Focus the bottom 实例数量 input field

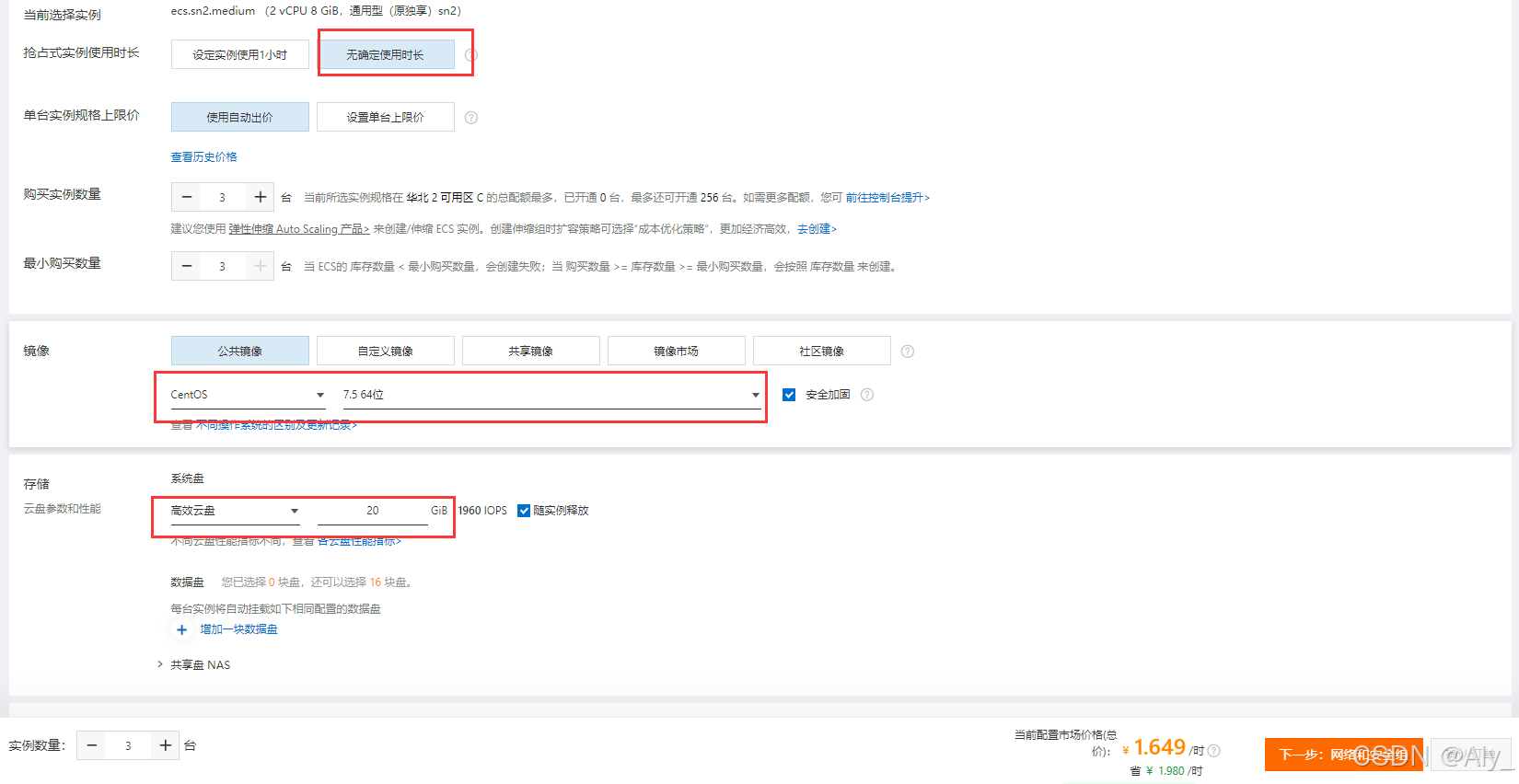point(129,745)
